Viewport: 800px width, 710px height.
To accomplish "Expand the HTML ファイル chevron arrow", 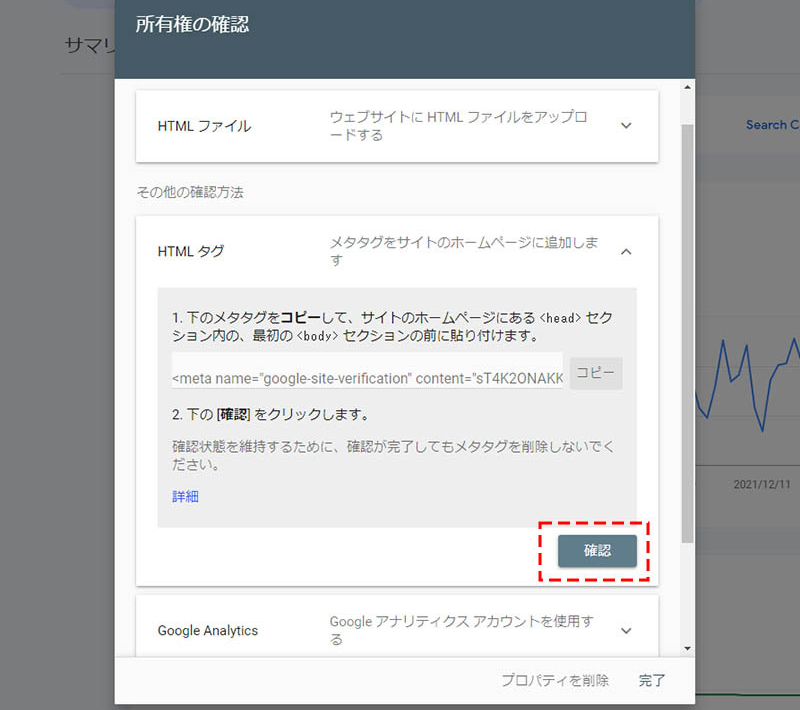I will point(626,126).
